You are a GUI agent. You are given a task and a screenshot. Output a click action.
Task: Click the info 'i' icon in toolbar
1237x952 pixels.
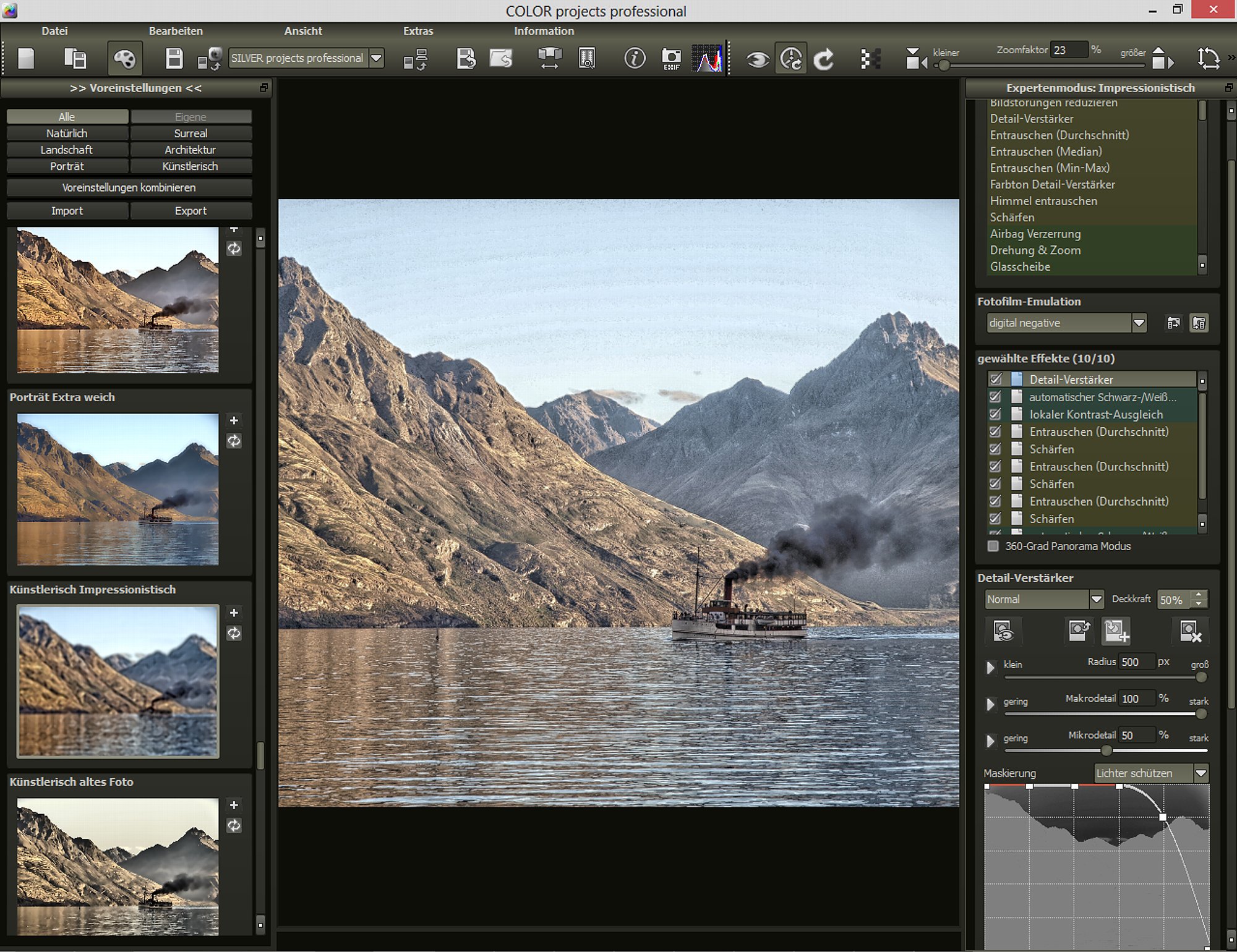[635, 59]
